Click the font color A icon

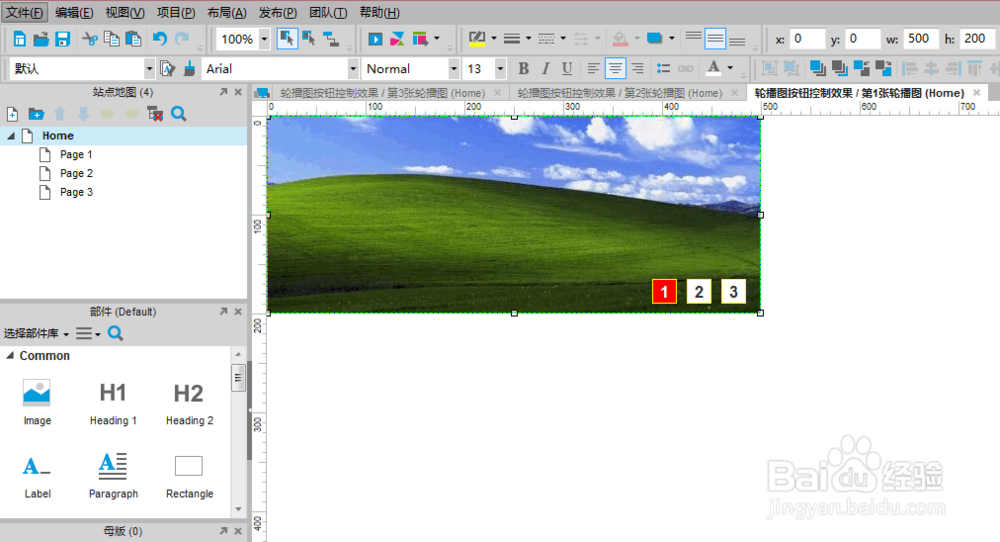(714, 68)
